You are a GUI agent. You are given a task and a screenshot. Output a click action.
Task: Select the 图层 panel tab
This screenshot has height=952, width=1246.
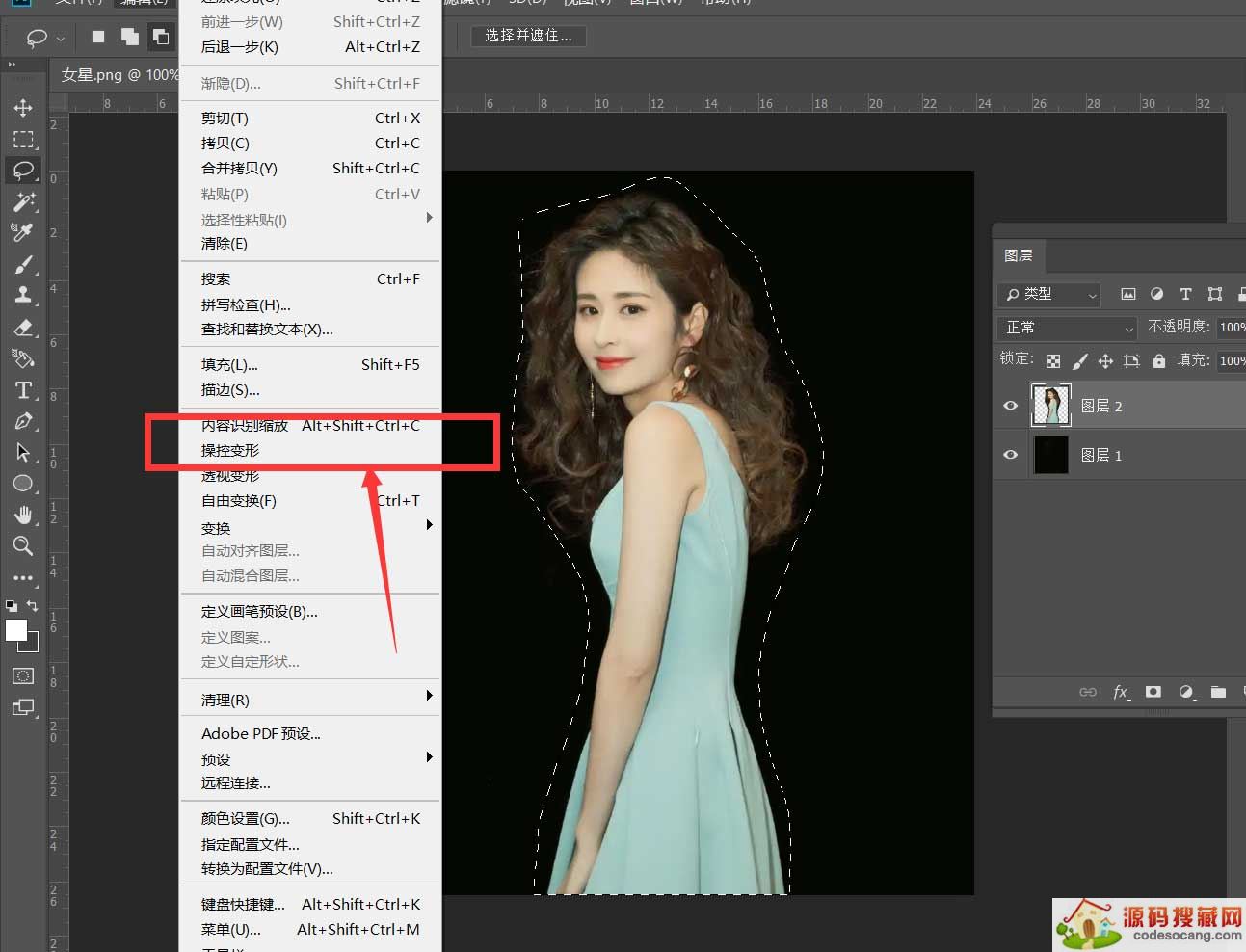tap(1019, 255)
